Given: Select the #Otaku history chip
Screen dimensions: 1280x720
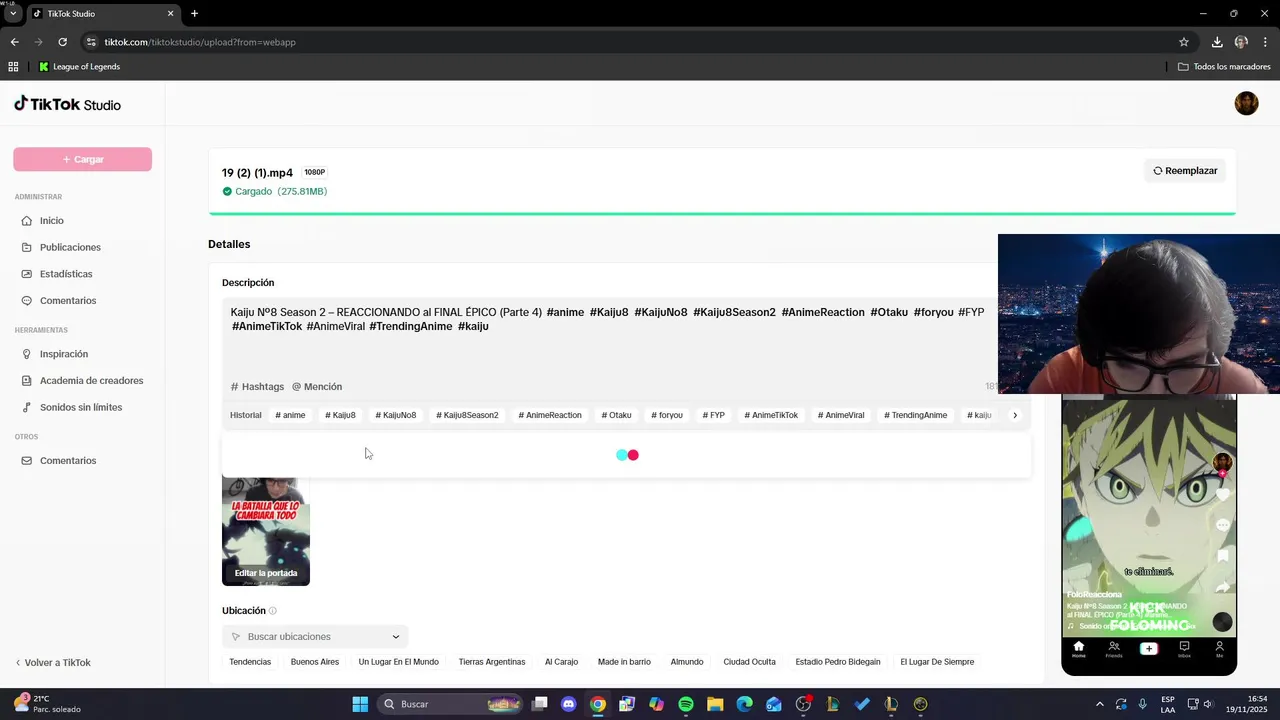Looking at the screenshot, I should click(616, 415).
